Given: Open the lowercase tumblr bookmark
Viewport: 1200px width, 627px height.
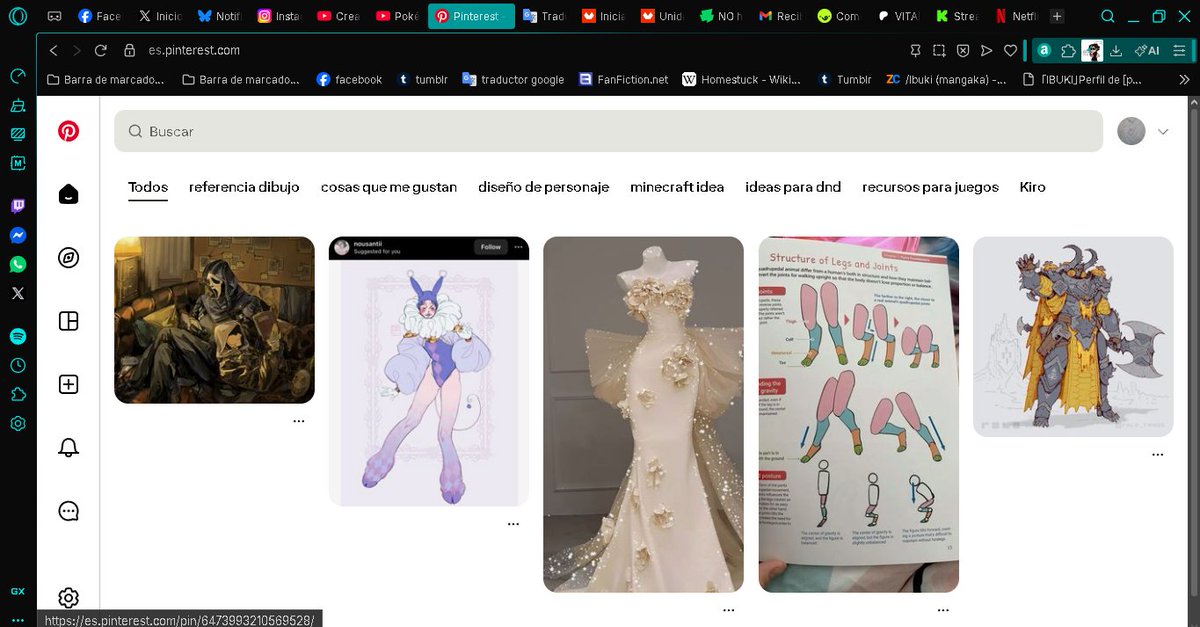Looking at the screenshot, I should click(421, 79).
